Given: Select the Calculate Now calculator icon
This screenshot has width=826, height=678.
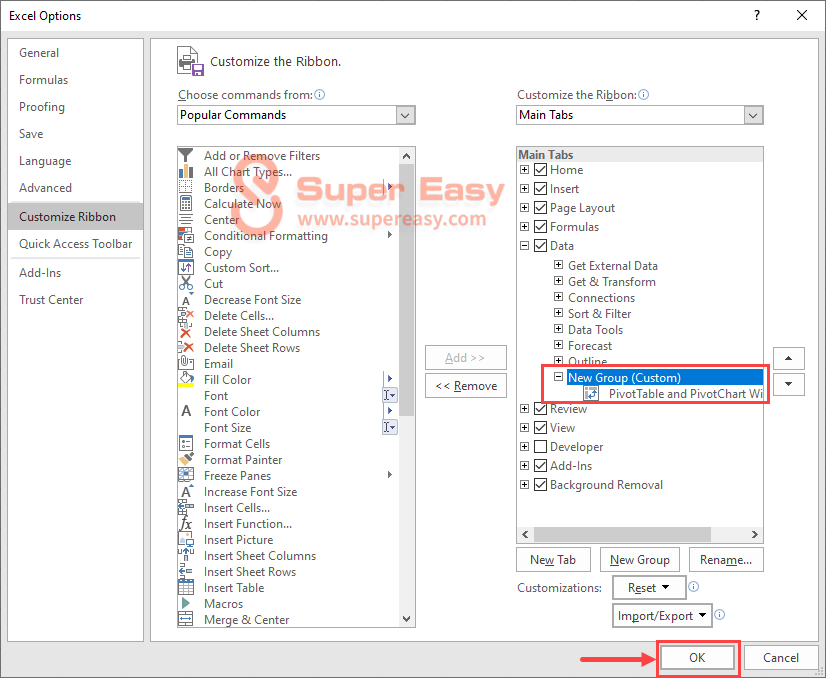Looking at the screenshot, I should (185, 203).
